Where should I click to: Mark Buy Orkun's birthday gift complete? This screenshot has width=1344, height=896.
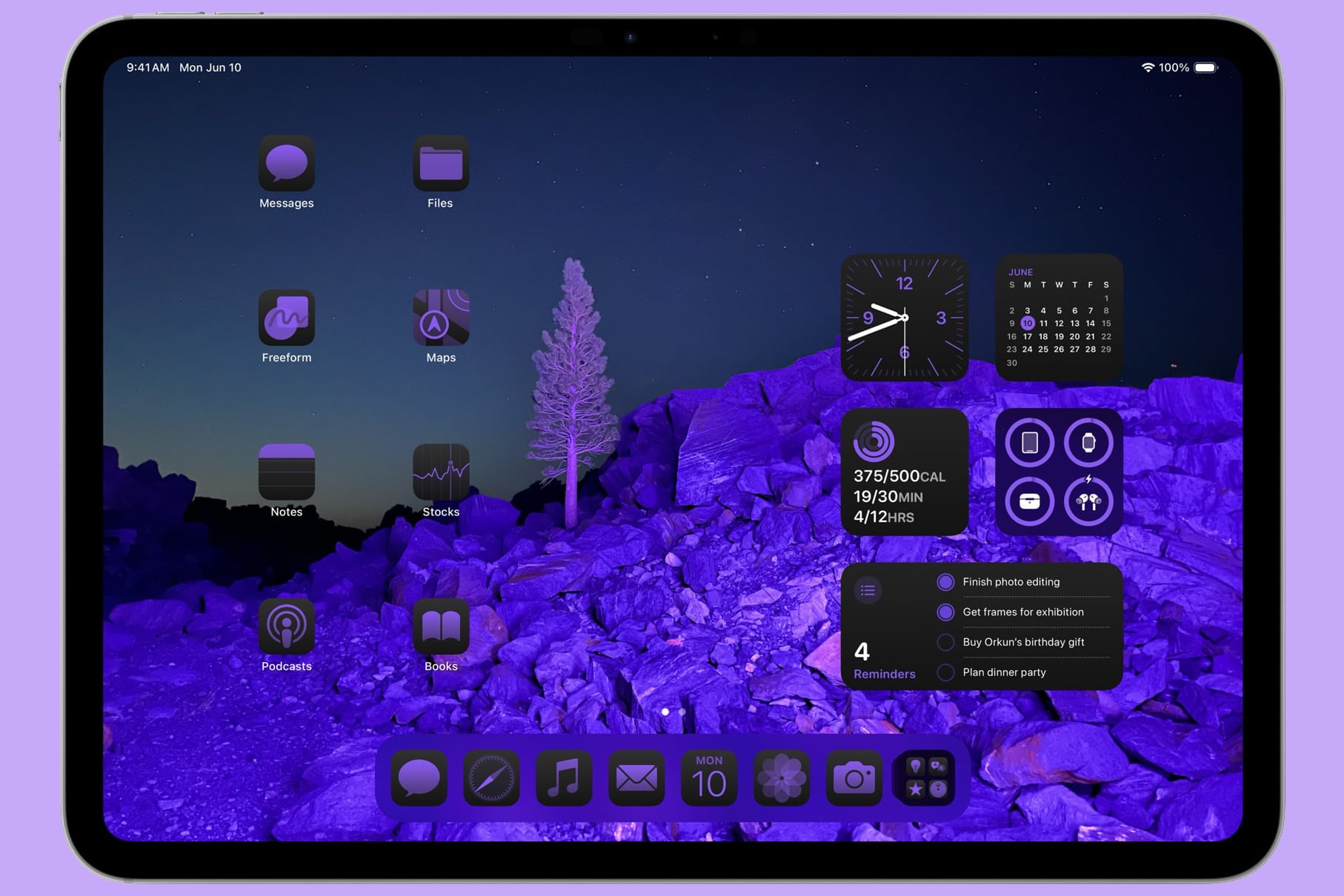click(x=945, y=642)
